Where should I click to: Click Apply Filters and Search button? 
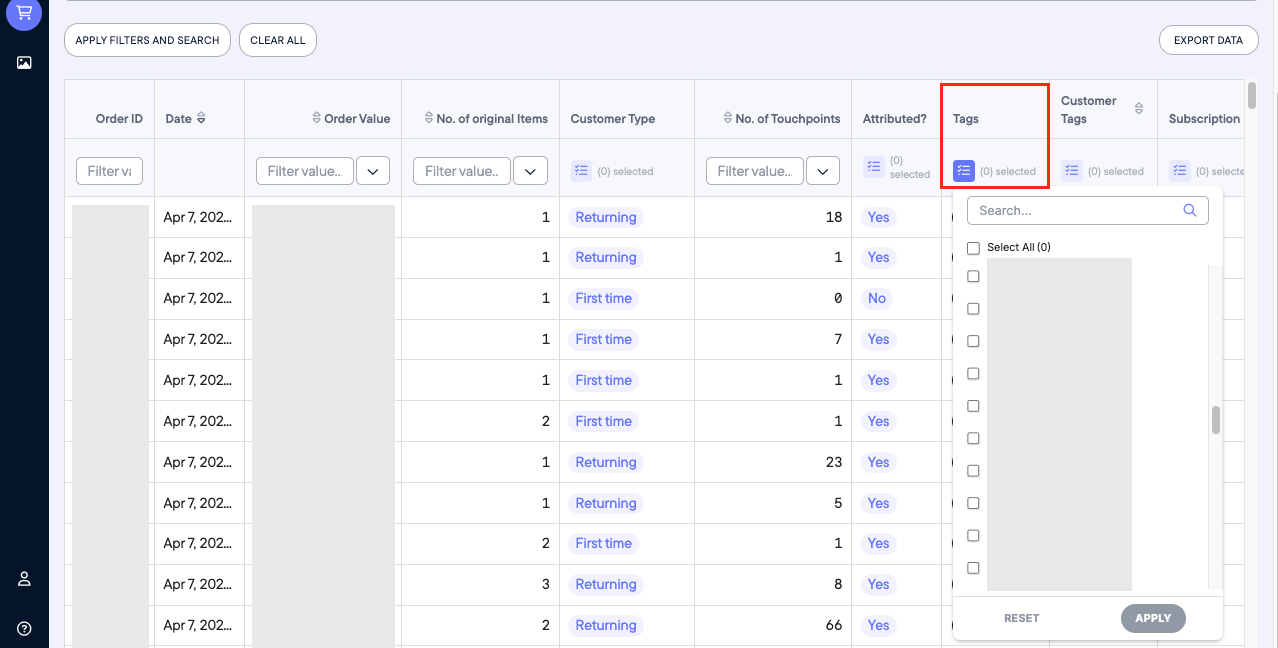point(147,40)
